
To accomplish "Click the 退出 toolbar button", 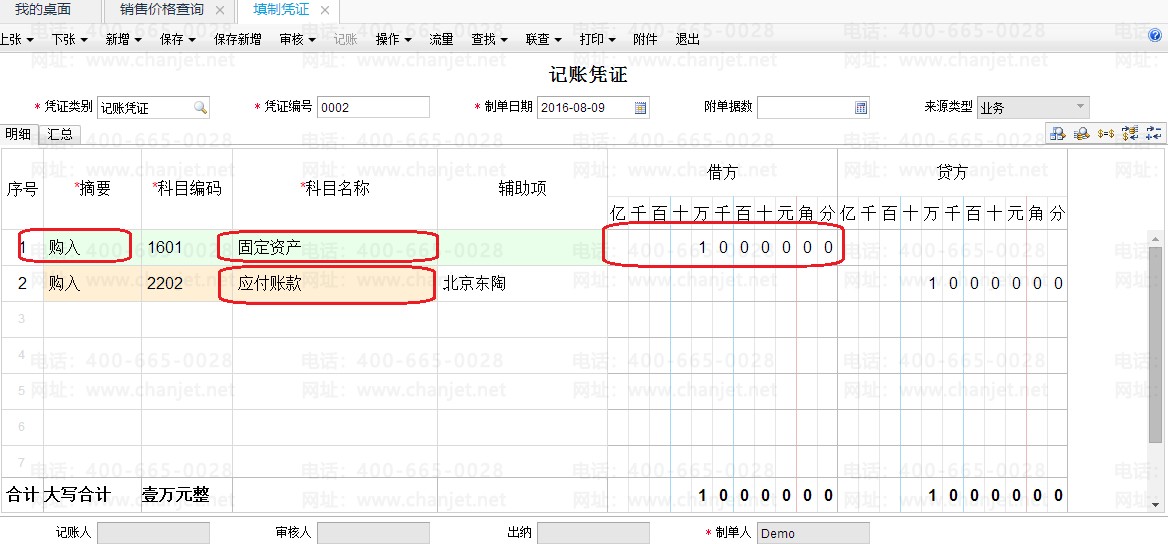I will (688, 39).
